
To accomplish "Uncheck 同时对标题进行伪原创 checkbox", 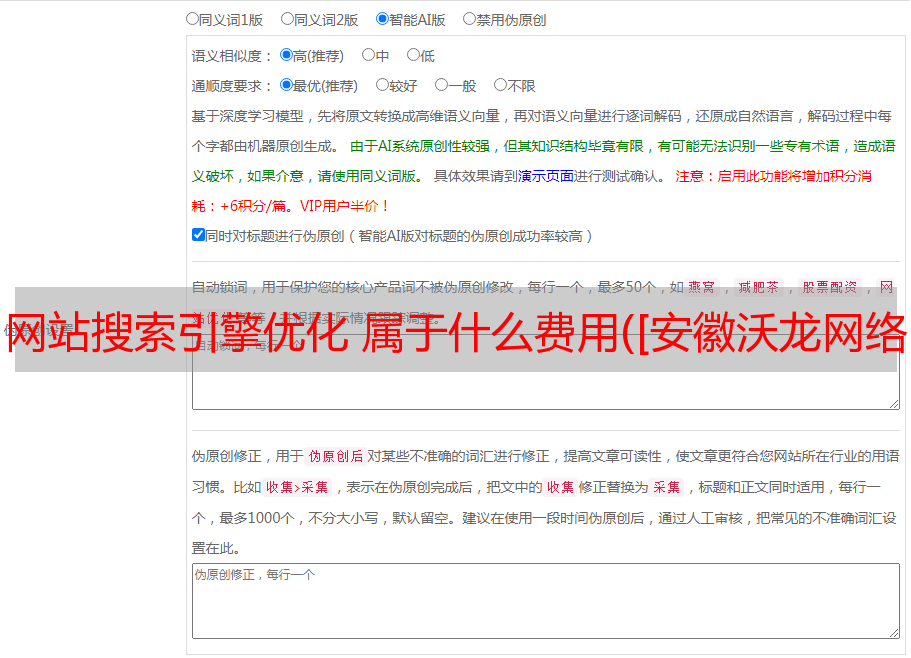I will (198, 235).
